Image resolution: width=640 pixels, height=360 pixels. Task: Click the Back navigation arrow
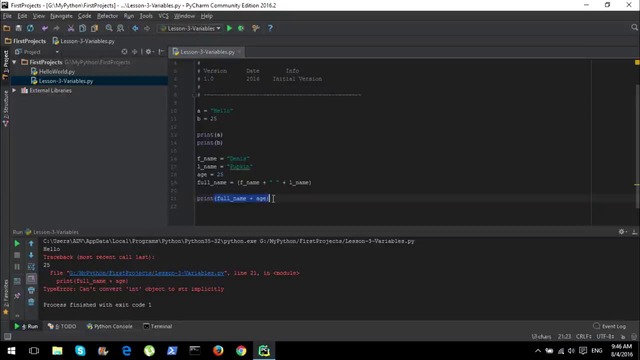[x=135, y=28]
